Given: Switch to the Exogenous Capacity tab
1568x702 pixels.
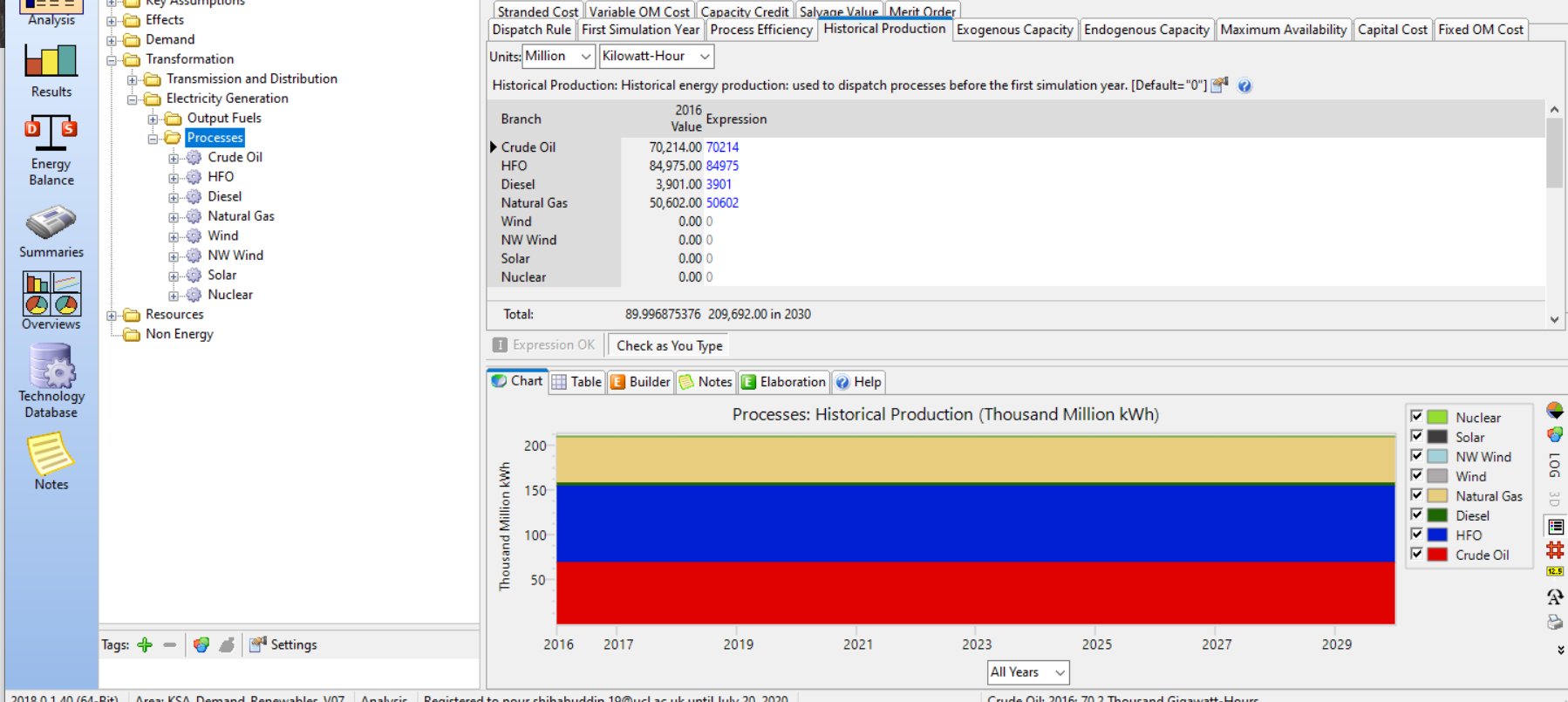Looking at the screenshot, I should [x=1014, y=30].
